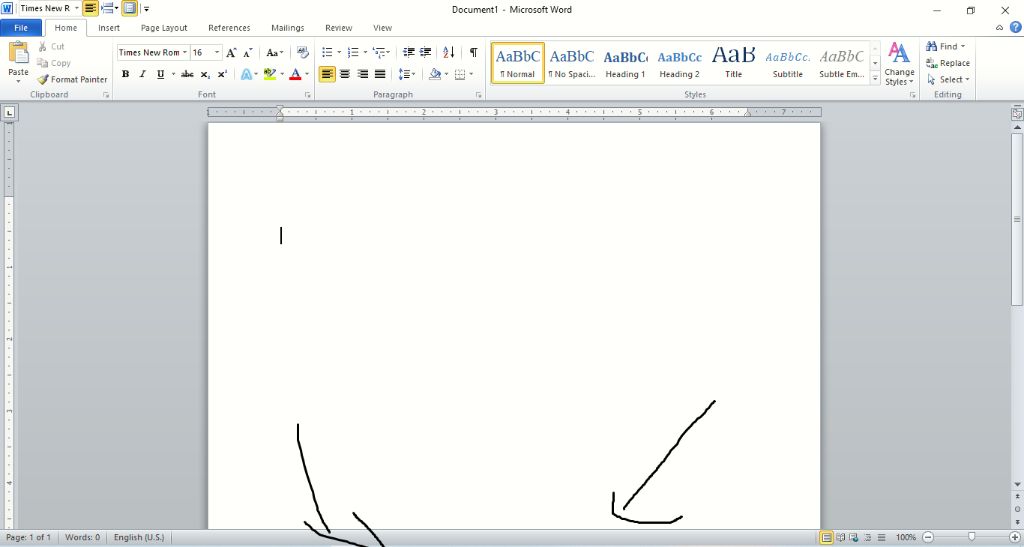This screenshot has height=547, width=1024.
Task: Open the File tab
Action: [x=21, y=28]
